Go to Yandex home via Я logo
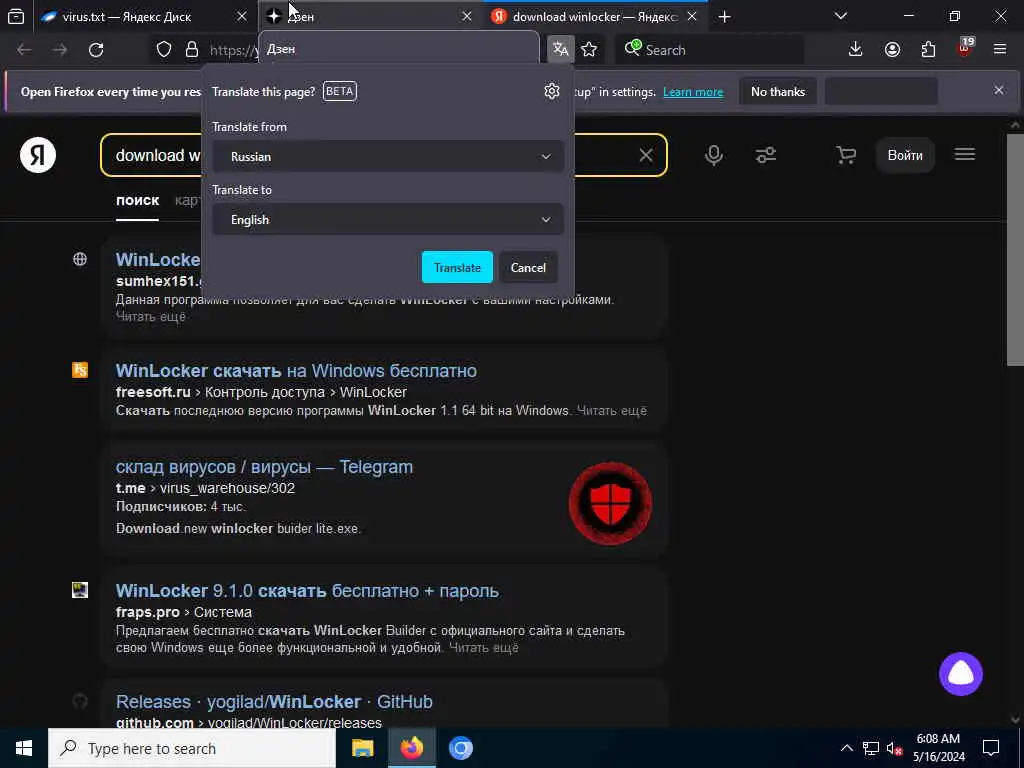 pos(38,155)
